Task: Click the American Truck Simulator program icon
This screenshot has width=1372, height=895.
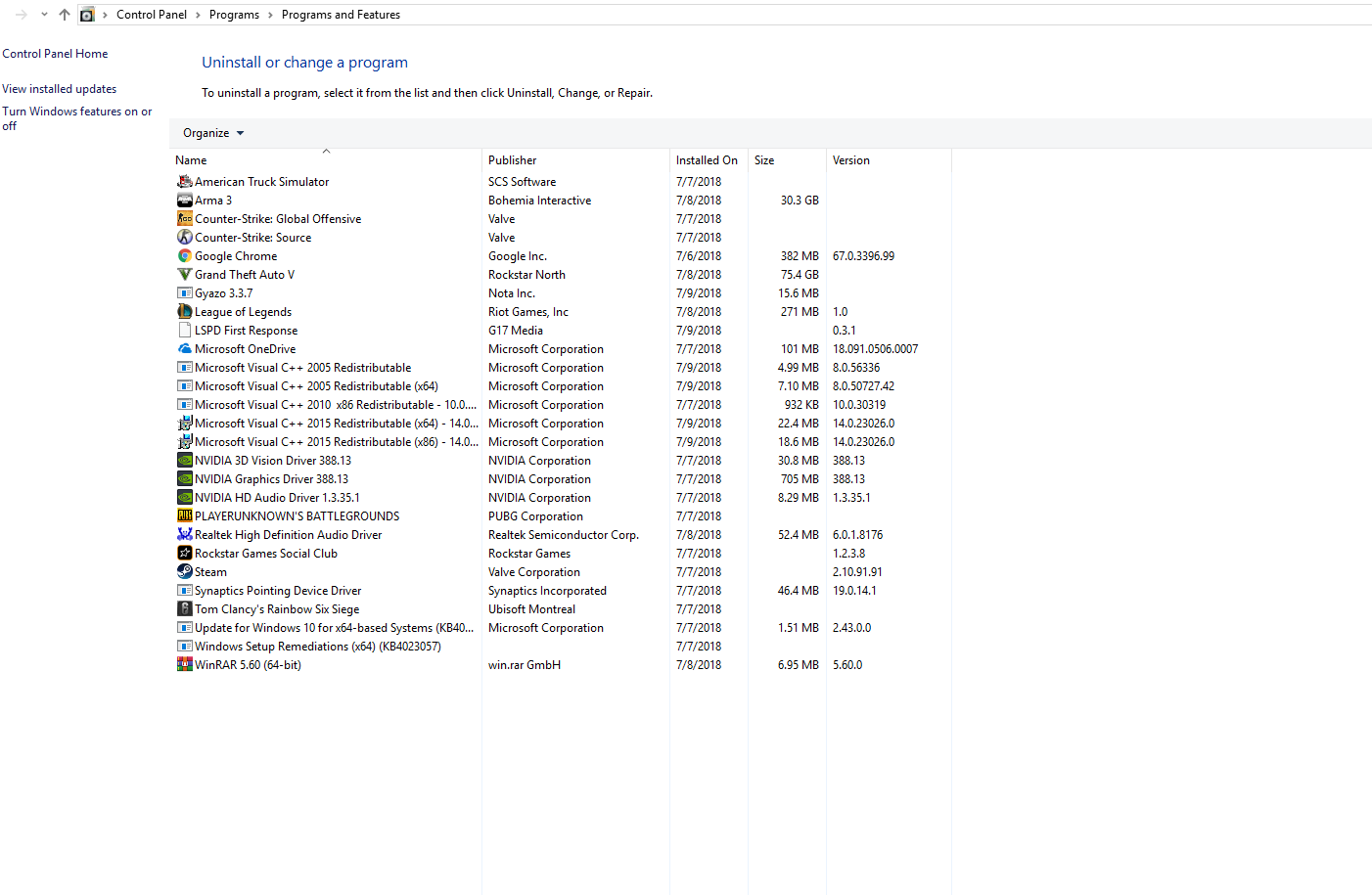Action: tap(184, 181)
